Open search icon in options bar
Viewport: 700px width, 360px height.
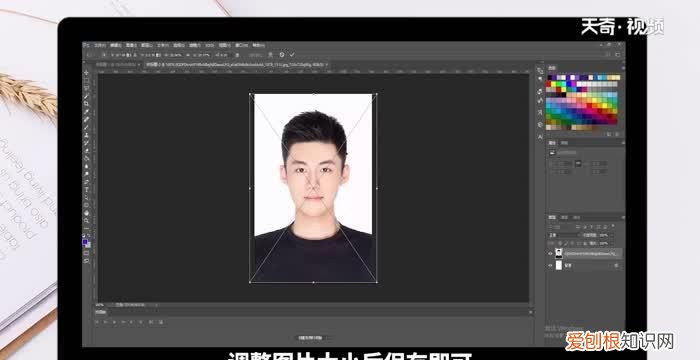point(609,54)
